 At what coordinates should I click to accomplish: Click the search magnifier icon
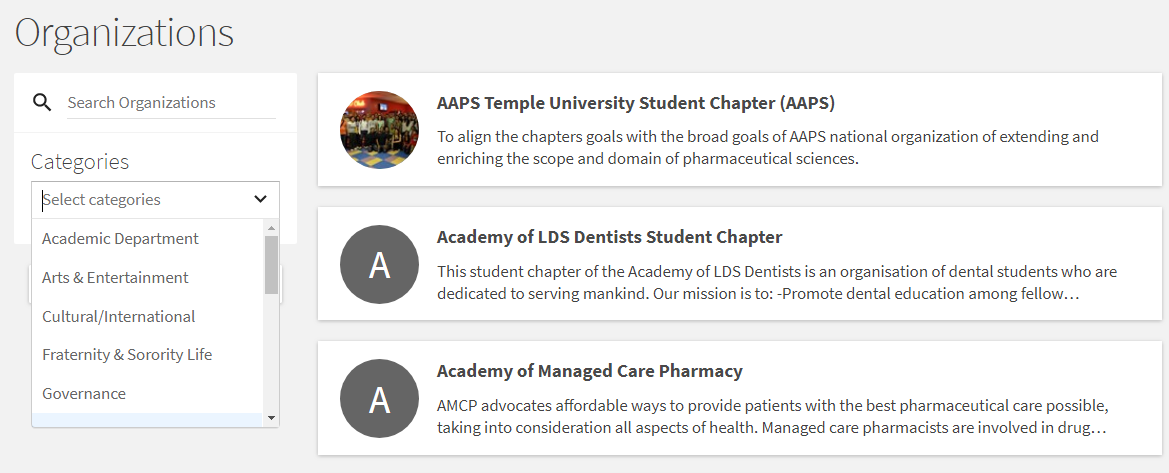42,102
